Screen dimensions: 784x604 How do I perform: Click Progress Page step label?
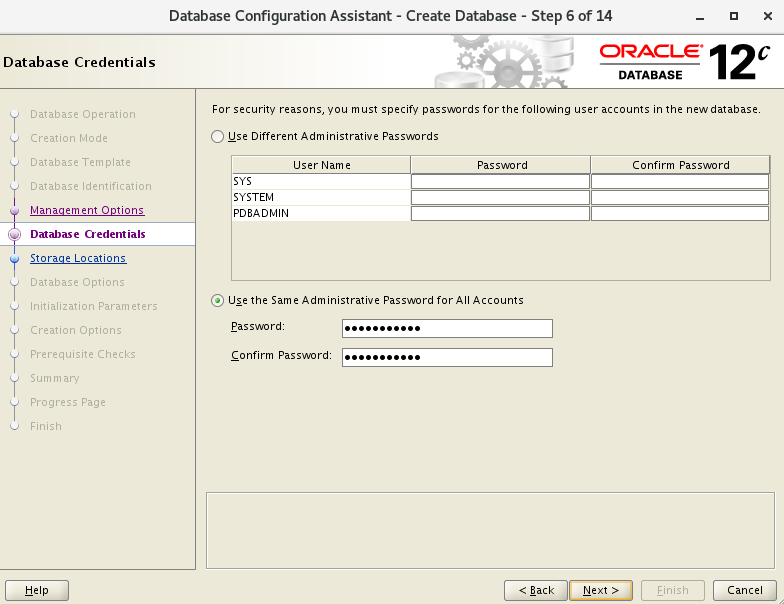68,402
